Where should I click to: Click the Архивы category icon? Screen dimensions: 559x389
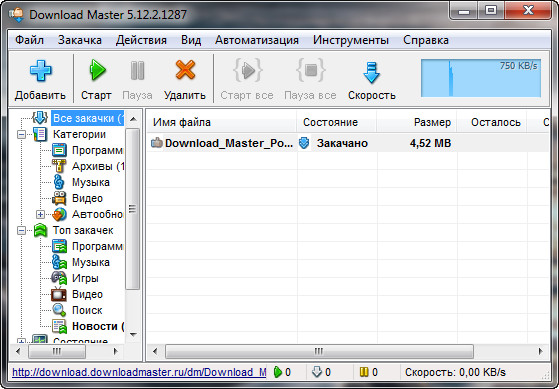pyautogui.click(x=59, y=166)
